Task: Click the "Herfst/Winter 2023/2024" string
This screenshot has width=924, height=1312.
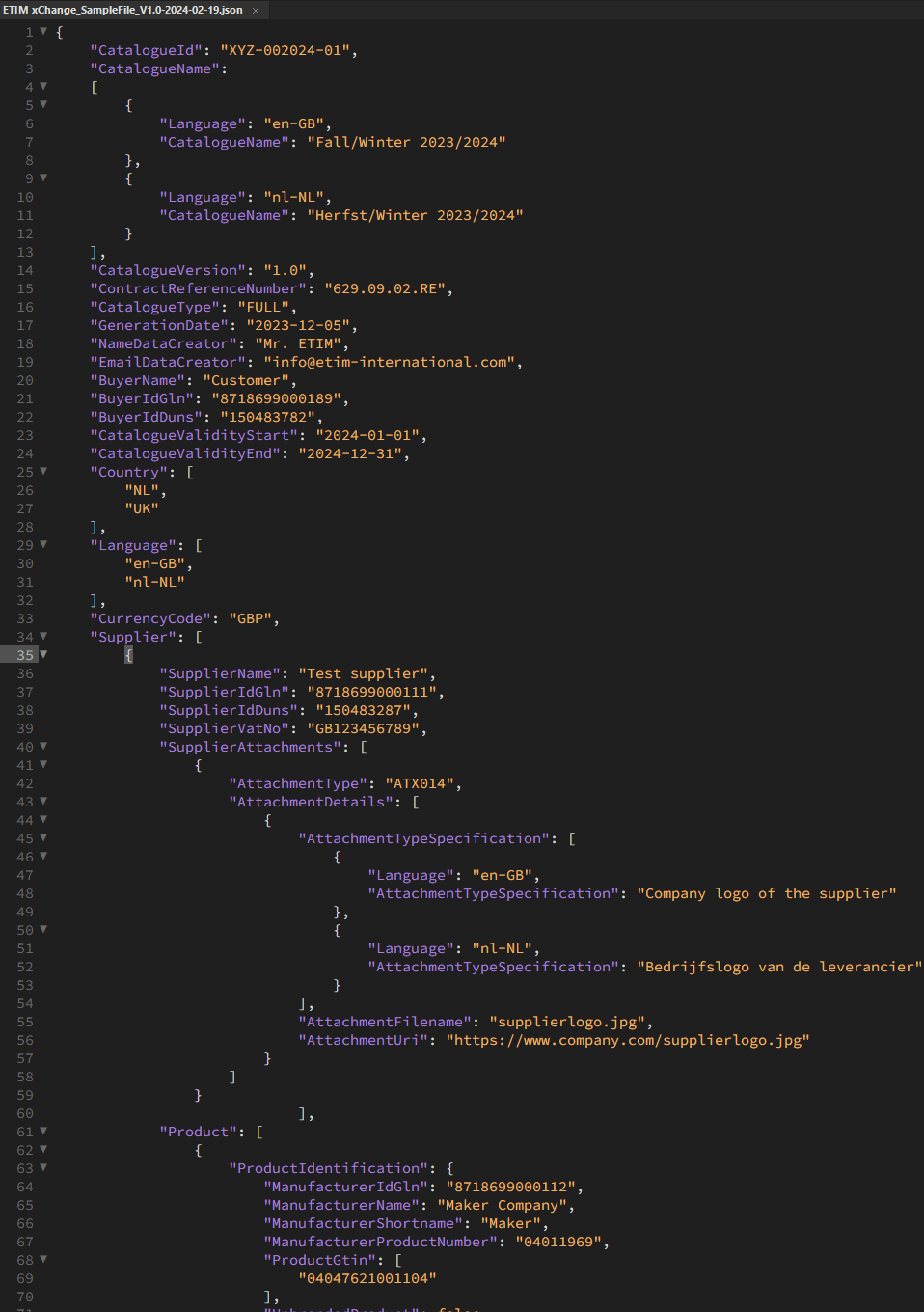Action: click(x=415, y=215)
